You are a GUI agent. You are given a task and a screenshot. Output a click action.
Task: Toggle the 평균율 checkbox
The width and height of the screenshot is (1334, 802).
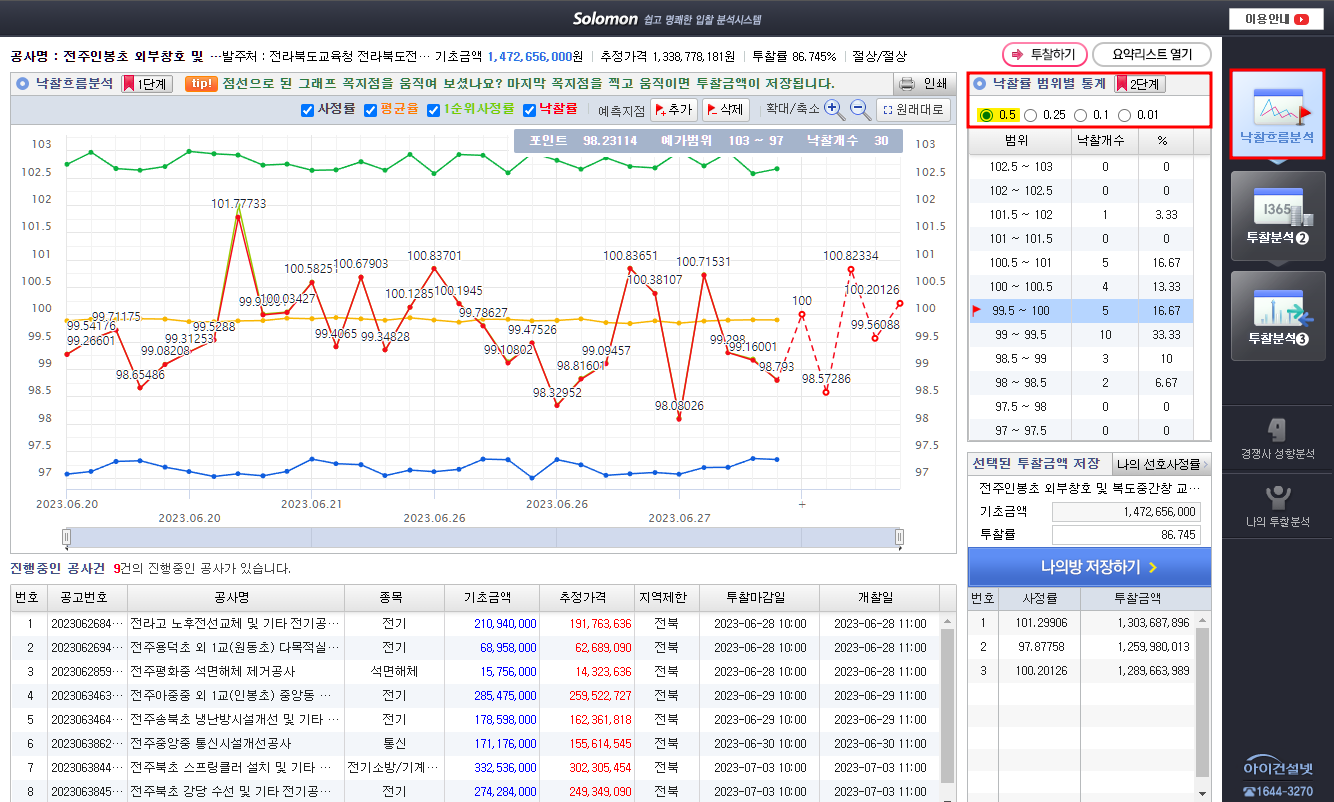tap(370, 110)
